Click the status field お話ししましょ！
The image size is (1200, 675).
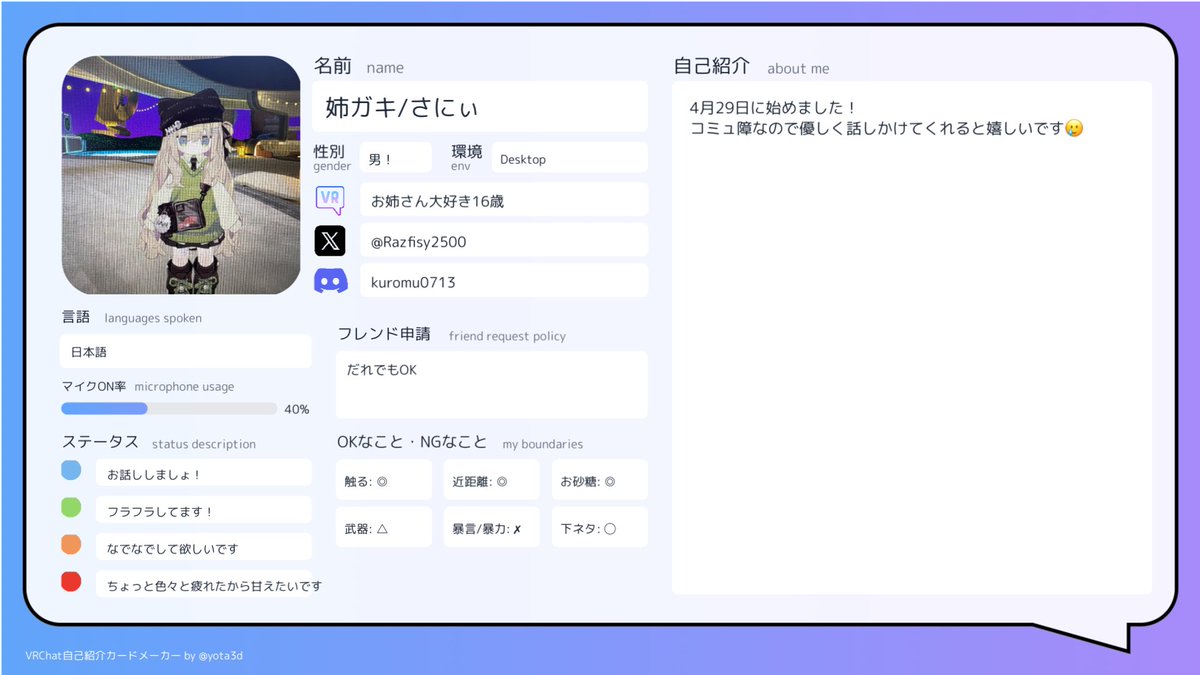[x=204, y=473]
